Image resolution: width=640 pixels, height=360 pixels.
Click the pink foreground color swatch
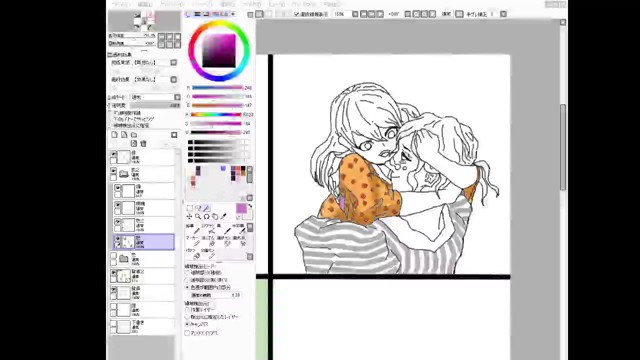(241, 209)
